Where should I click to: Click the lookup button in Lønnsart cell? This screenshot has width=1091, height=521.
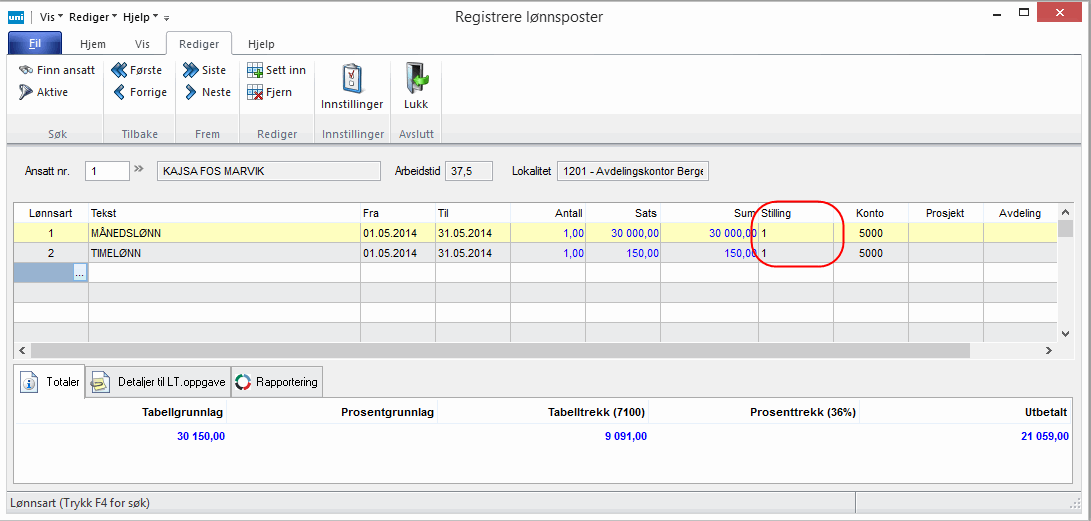pos(80,273)
